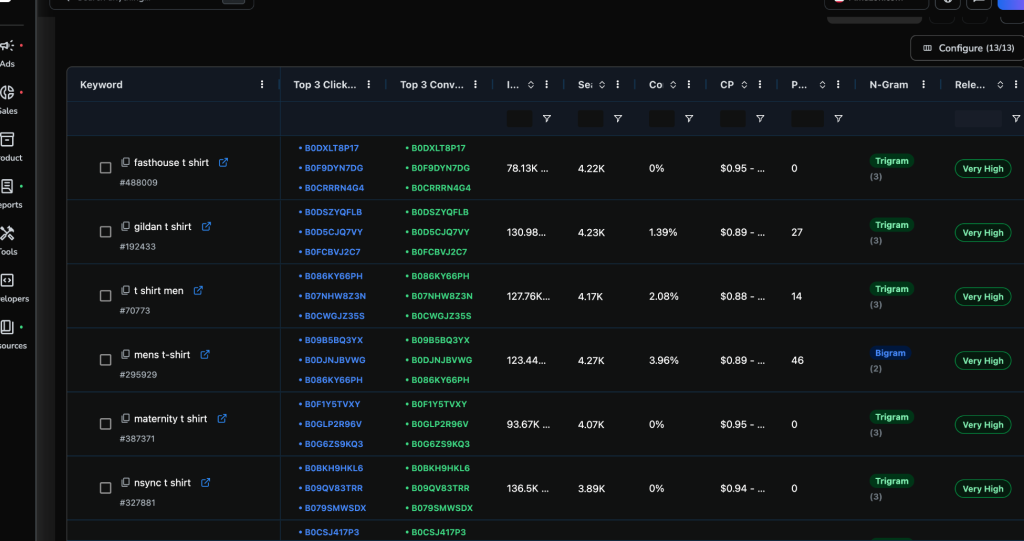Viewport: 1024px width, 541px height.
Task: Select the maternity t shirt row checkbox
Action: [105, 424]
